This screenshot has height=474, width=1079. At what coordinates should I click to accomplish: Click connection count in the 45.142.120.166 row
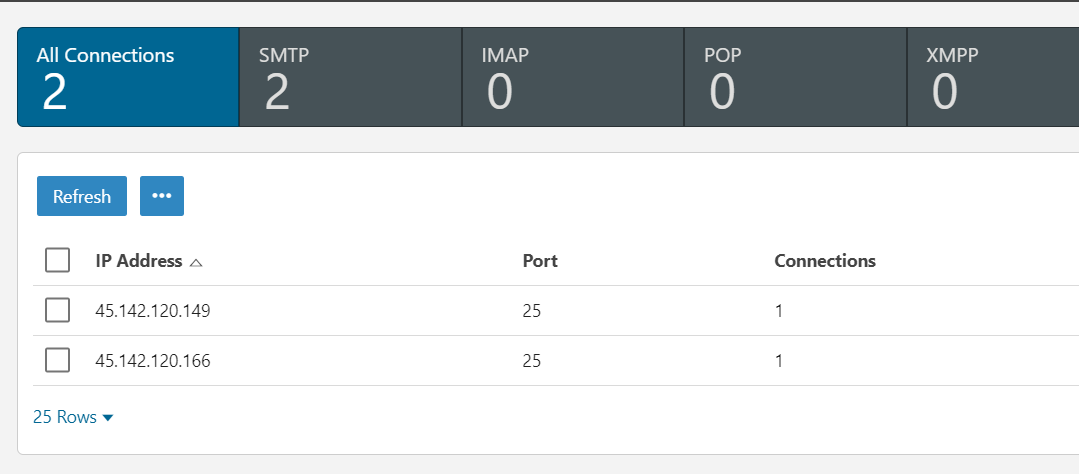779,361
